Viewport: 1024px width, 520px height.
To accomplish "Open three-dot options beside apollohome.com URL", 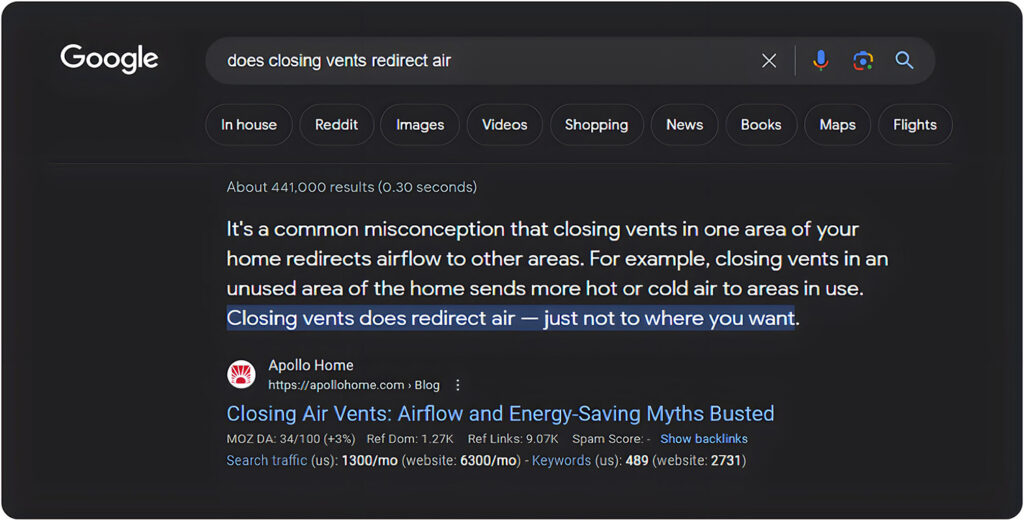I will pyautogui.click(x=458, y=385).
